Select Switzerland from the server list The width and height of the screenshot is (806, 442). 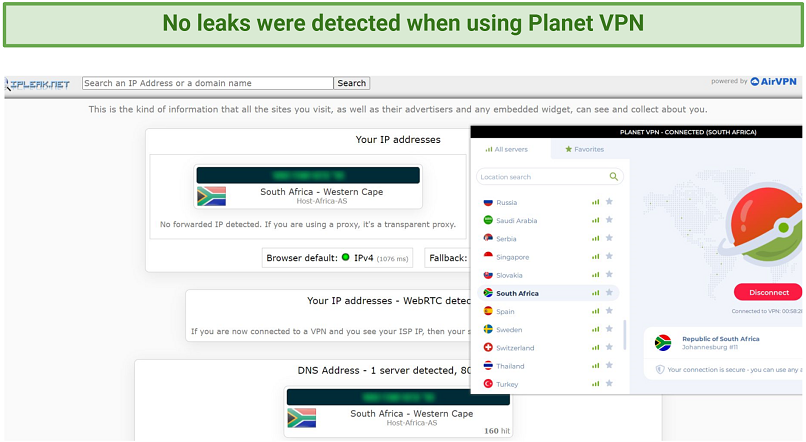tap(515, 348)
